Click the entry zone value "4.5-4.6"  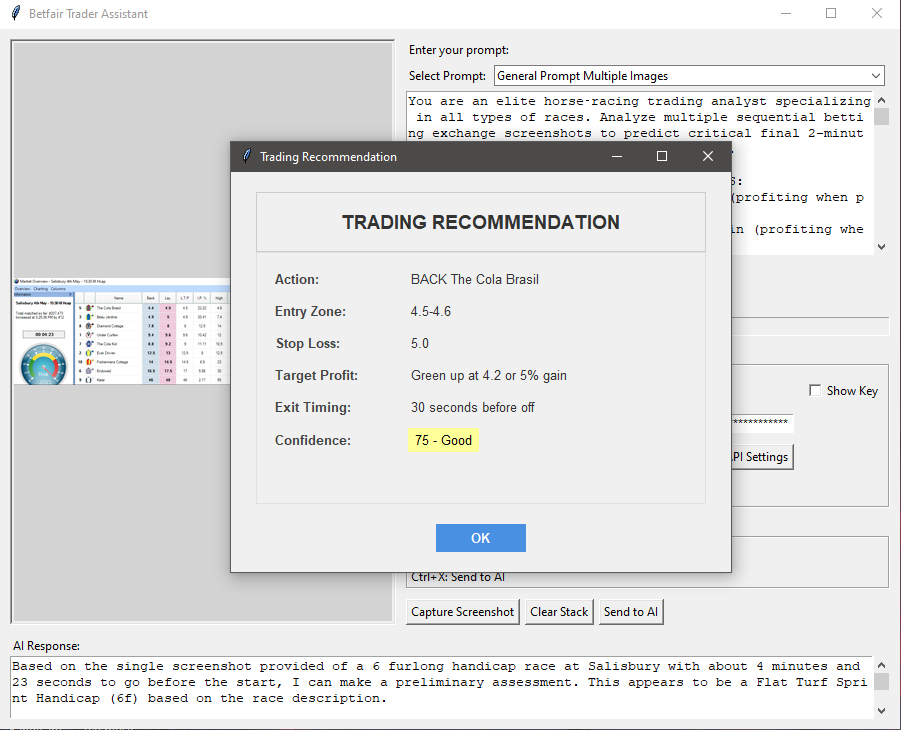click(431, 312)
